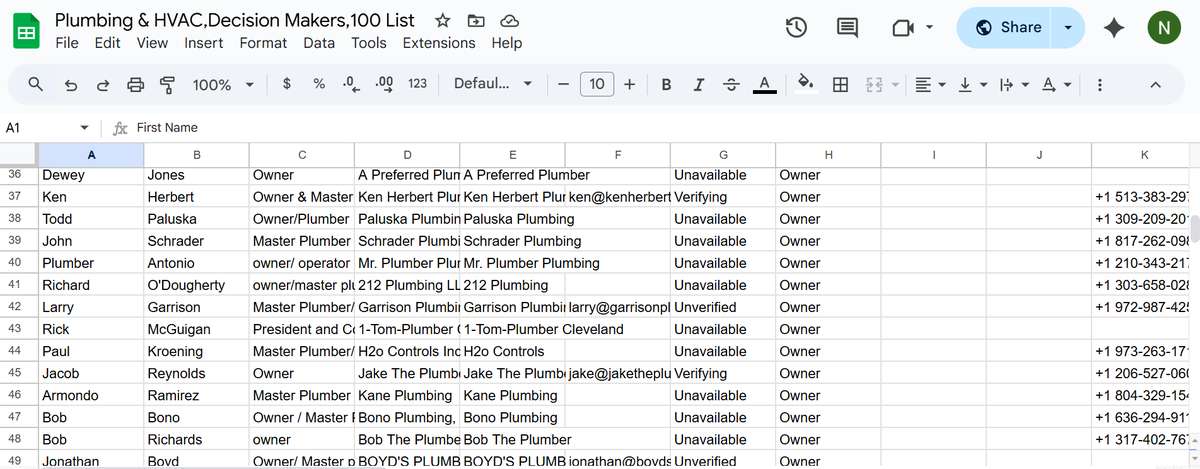Open text wrapping dropdown
1200x469 pixels.
[x=1014, y=85]
